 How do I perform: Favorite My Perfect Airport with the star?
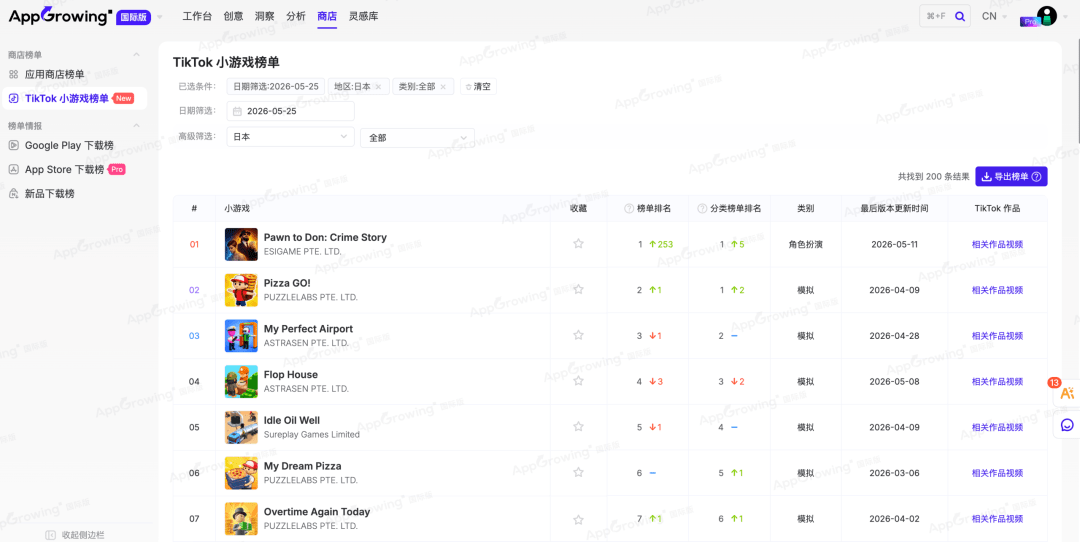[x=579, y=335]
